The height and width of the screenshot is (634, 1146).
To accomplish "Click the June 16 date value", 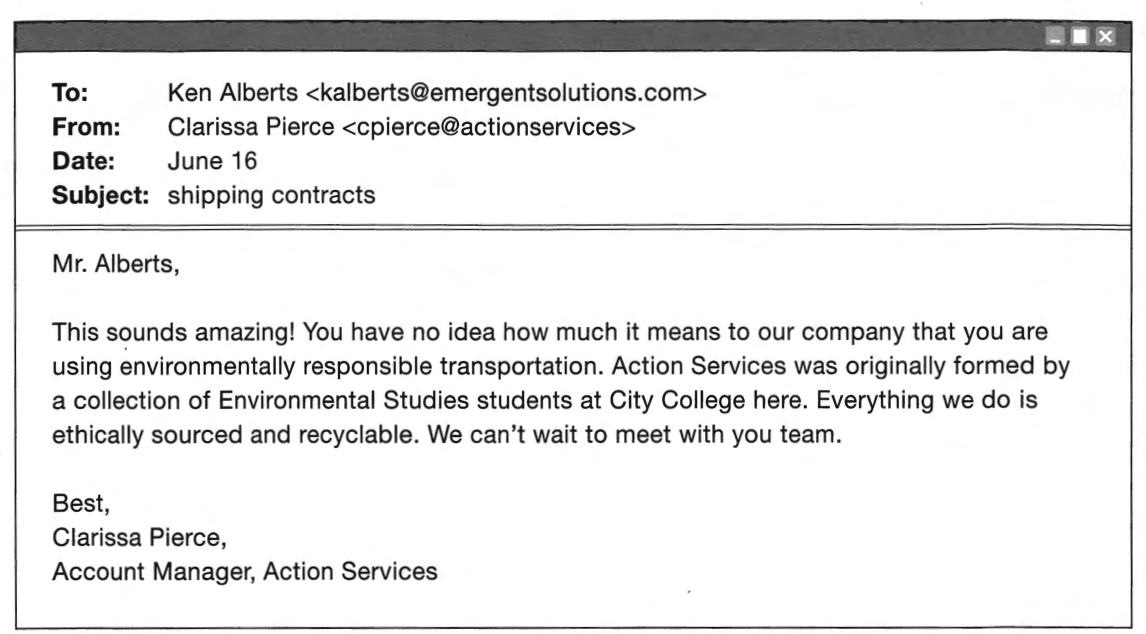I will [213, 161].
